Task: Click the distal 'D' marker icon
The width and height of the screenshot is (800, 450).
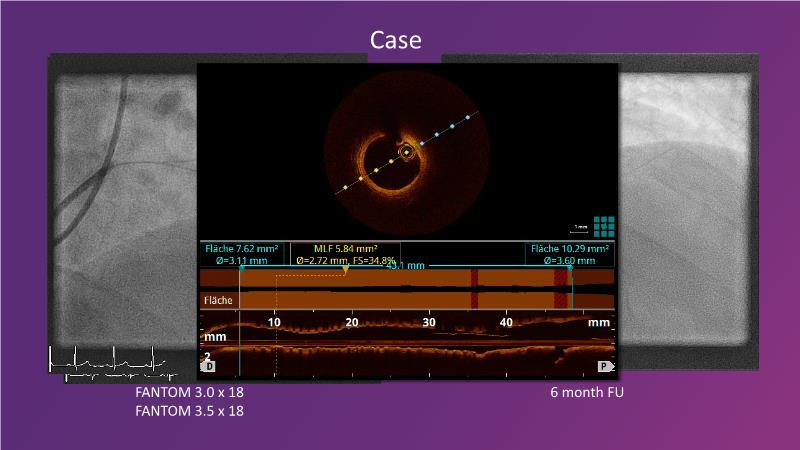Action: [208, 367]
